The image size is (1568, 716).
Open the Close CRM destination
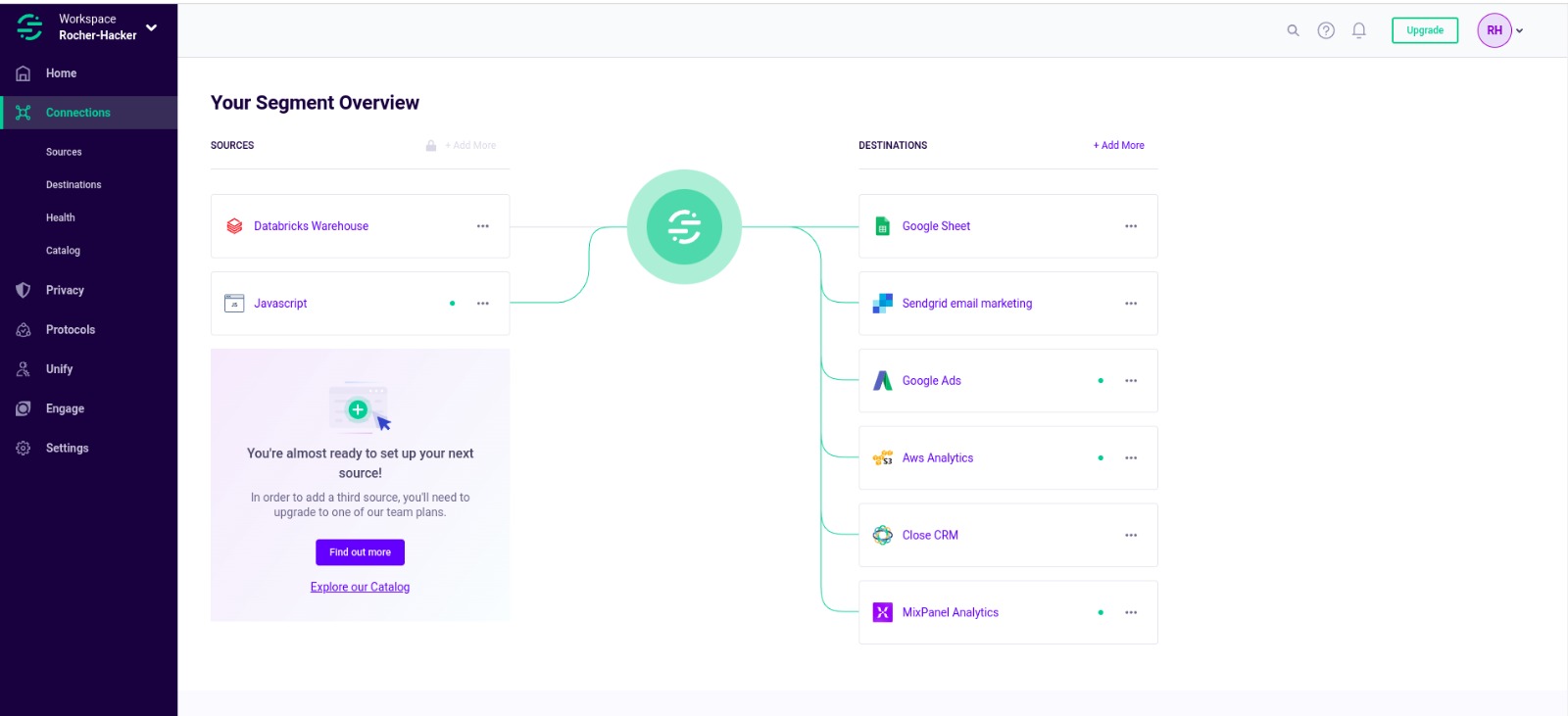[x=930, y=535]
